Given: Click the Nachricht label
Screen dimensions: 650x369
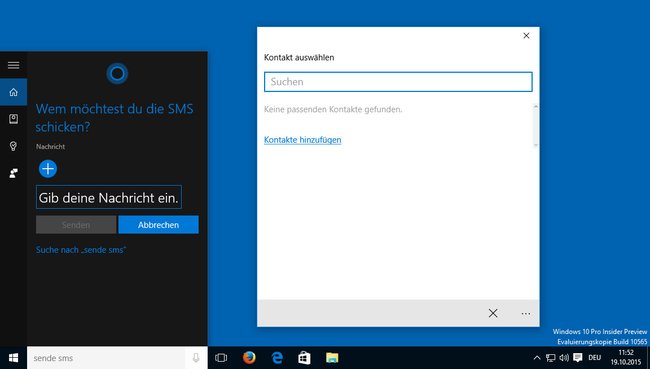Looking at the screenshot, I should point(50,146).
